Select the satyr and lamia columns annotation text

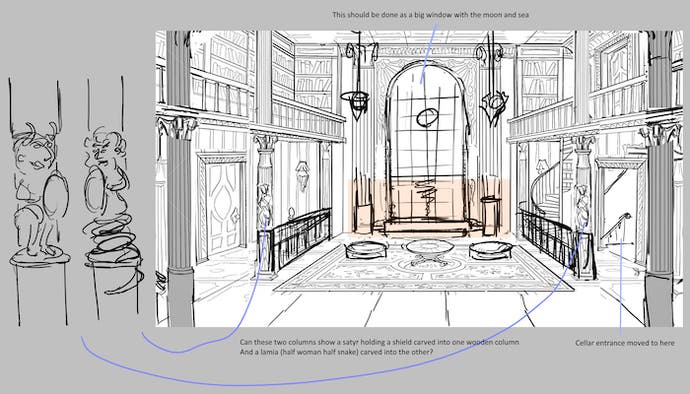tap(379, 347)
